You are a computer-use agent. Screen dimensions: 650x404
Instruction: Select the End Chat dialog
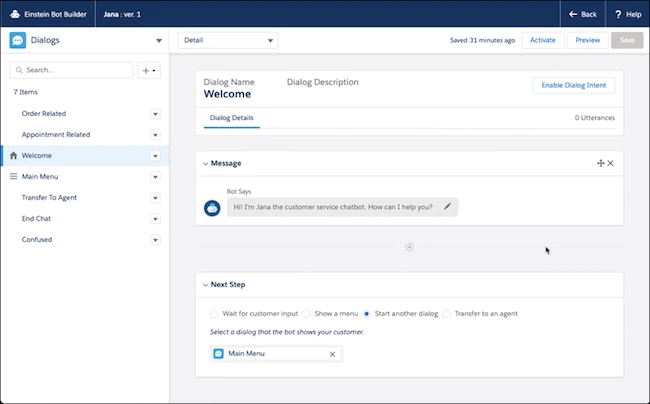point(36,218)
